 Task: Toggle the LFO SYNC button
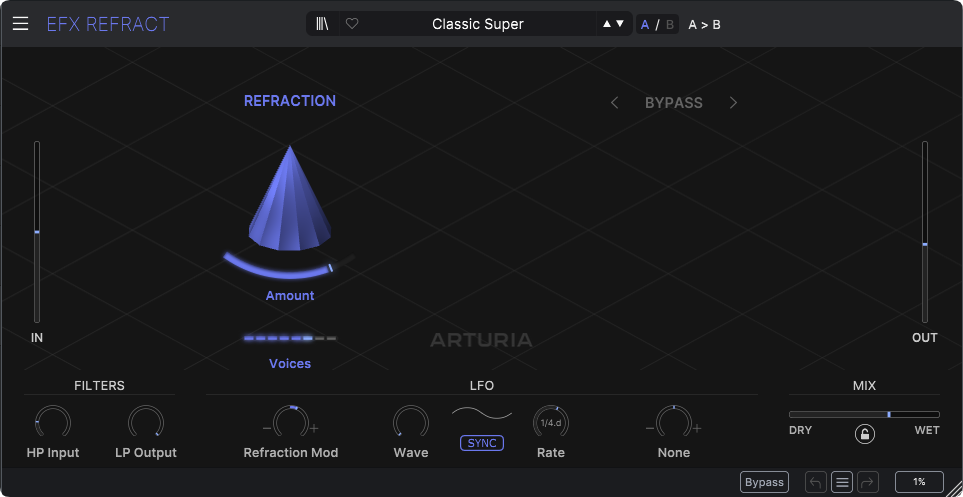pyautogui.click(x=482, y=443)
